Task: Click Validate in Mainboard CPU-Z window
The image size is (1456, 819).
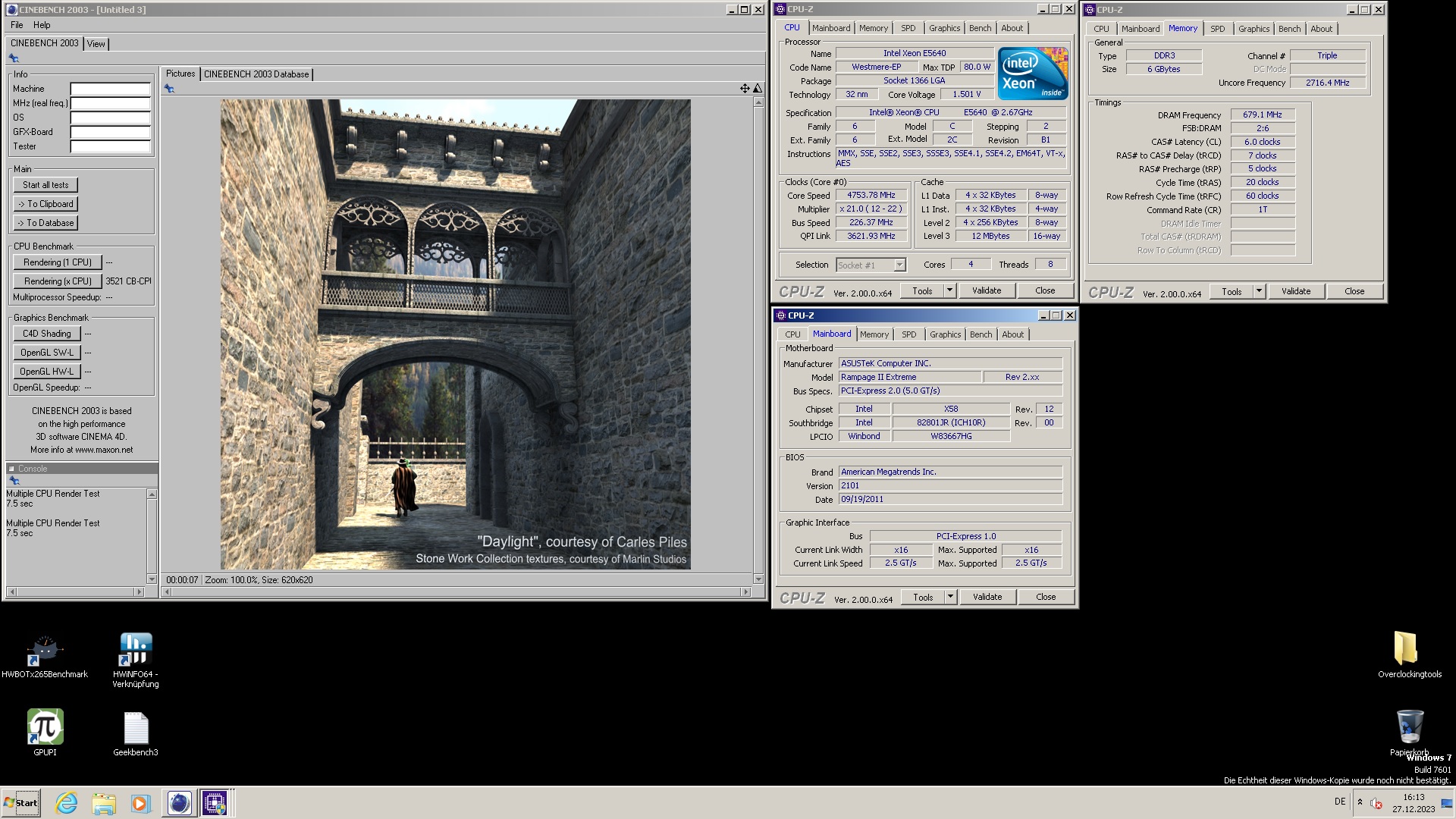Action: click(987, 597)
